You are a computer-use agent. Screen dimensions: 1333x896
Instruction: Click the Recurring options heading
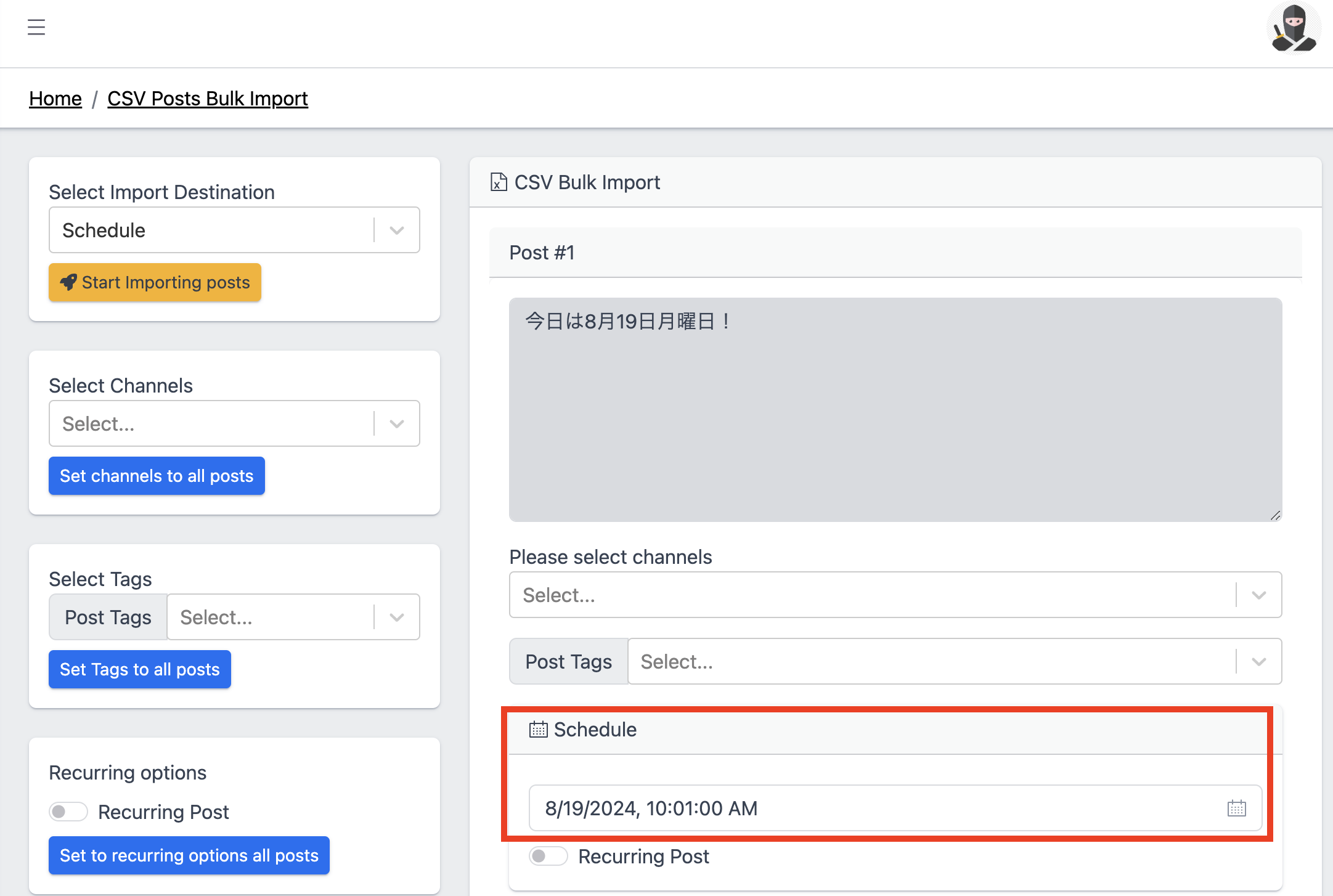[128, 773]
